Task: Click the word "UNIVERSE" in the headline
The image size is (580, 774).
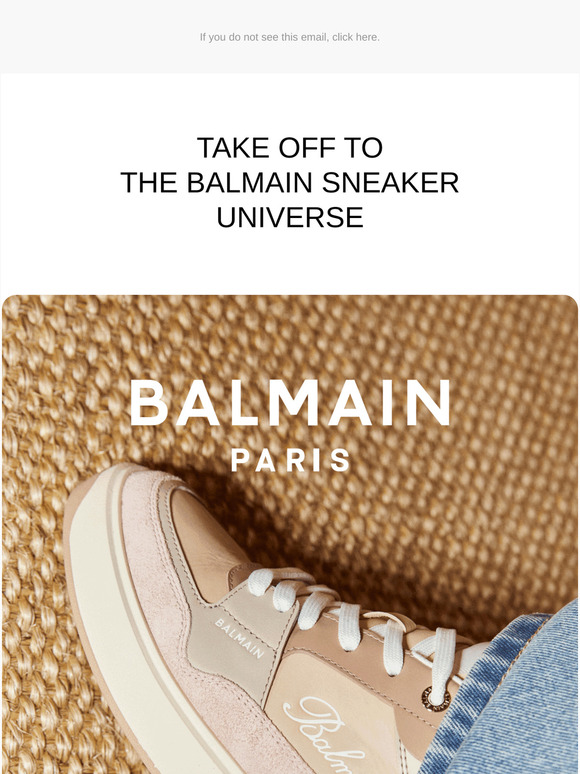Action: click(290, 217)
